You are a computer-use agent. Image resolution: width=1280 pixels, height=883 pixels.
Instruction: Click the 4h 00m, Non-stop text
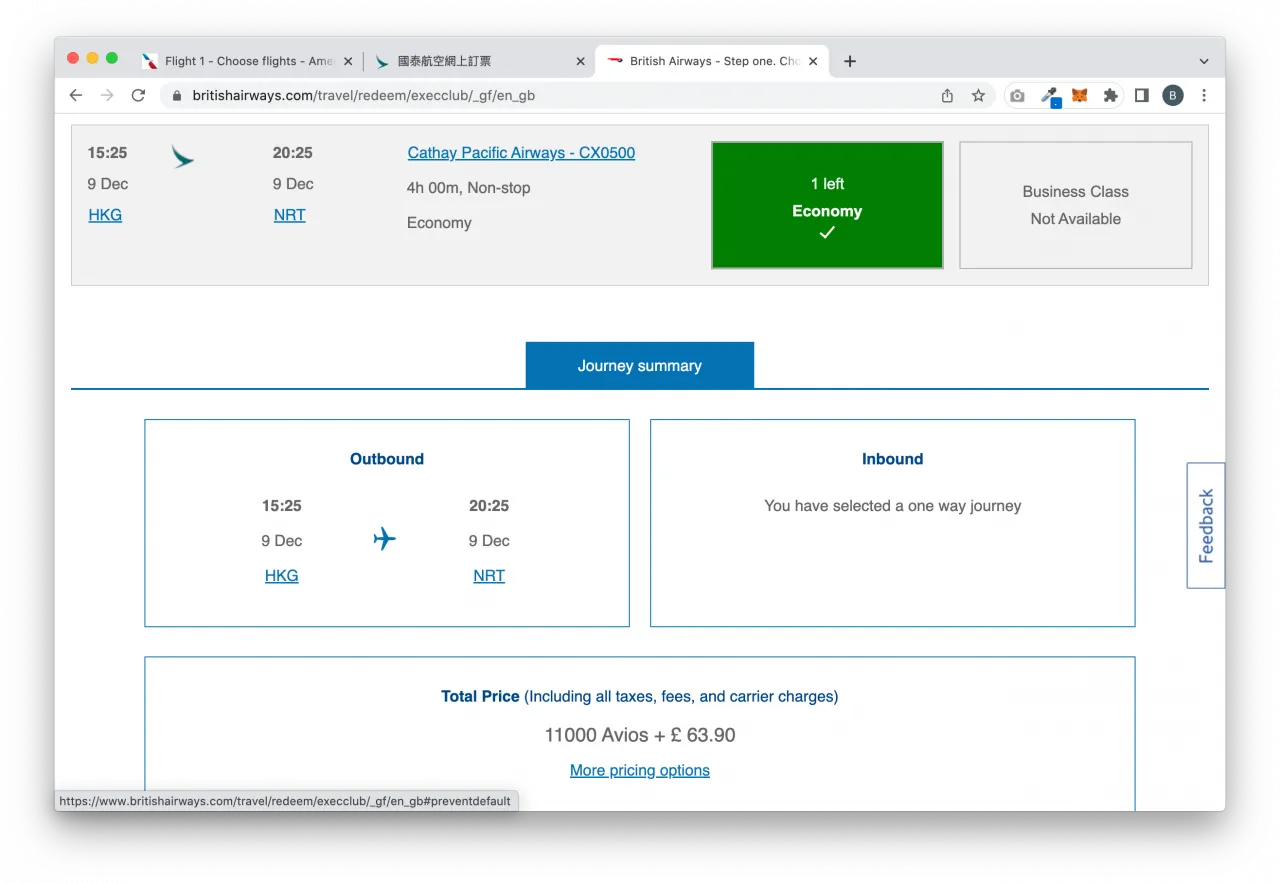469,188
